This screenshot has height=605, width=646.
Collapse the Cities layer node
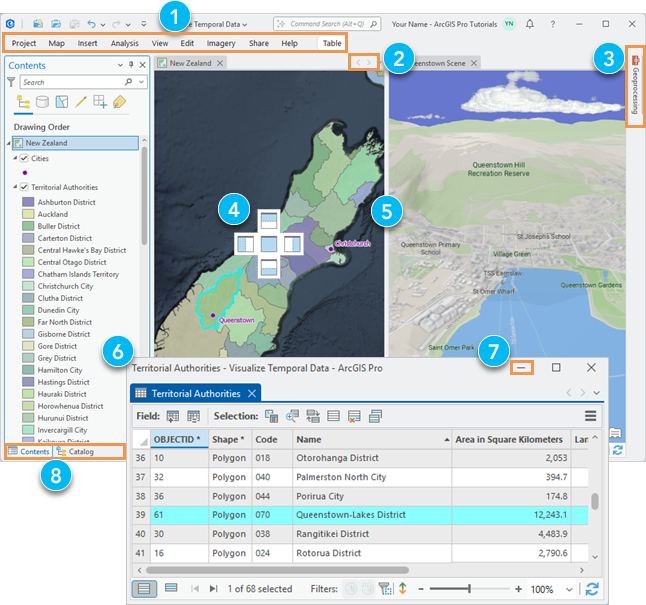click(x=15, y=158)
